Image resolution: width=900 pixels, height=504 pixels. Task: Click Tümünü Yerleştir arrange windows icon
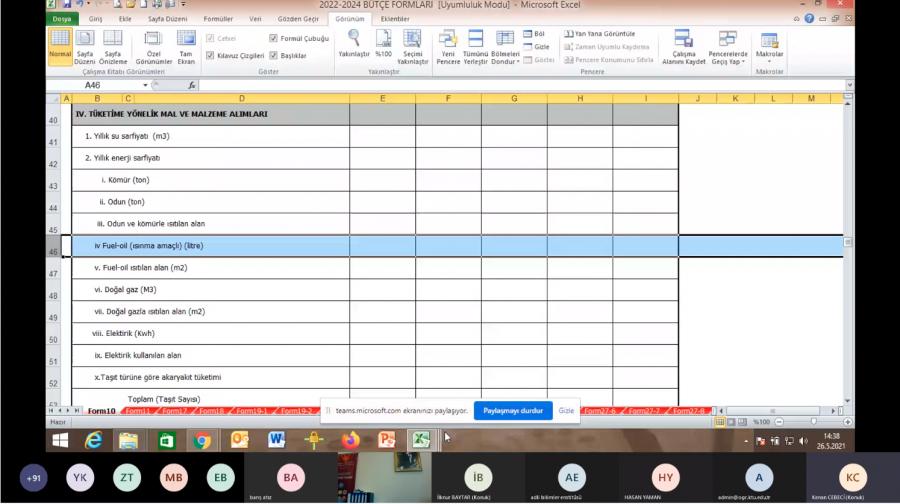tap(475, 46)
